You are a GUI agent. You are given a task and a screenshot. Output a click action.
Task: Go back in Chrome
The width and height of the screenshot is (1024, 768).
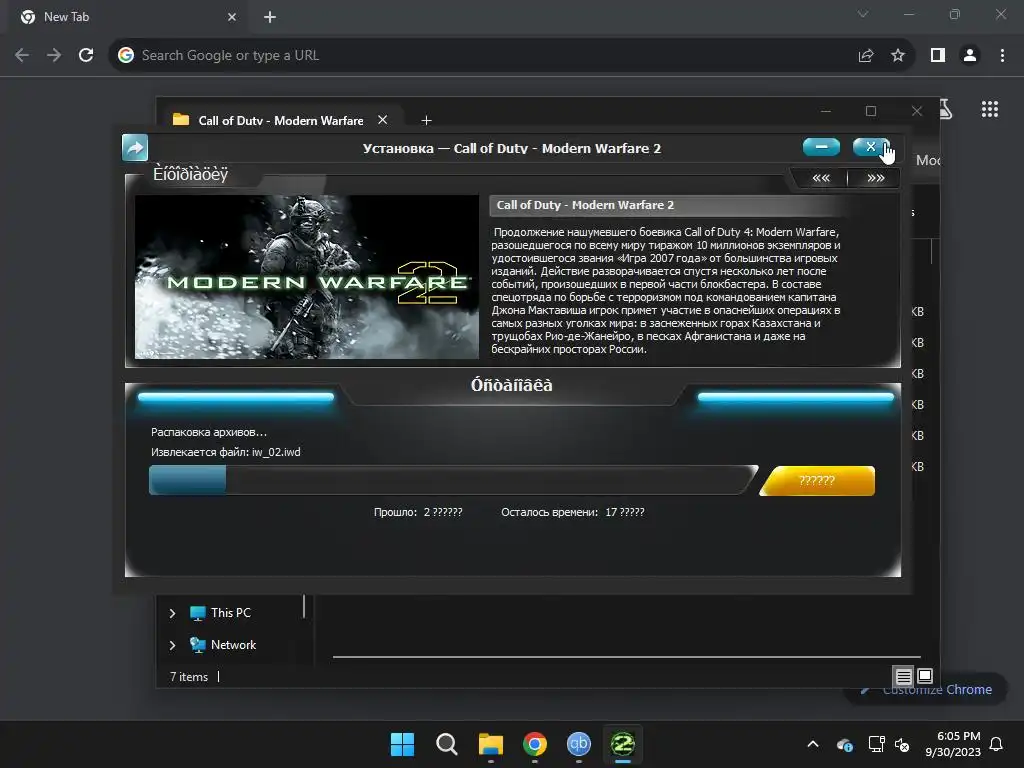click(22, 56)
